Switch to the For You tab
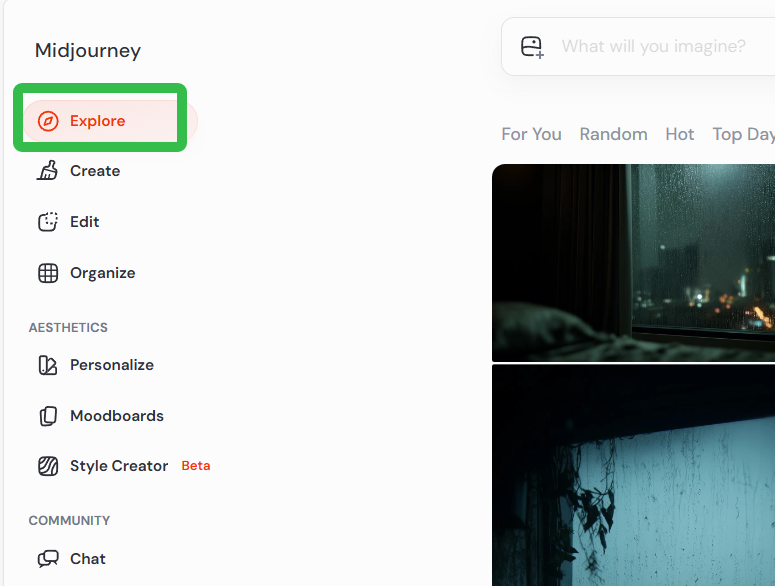Image resolution: width=775 pixels, height=586 pixels. tap(531, 134)
